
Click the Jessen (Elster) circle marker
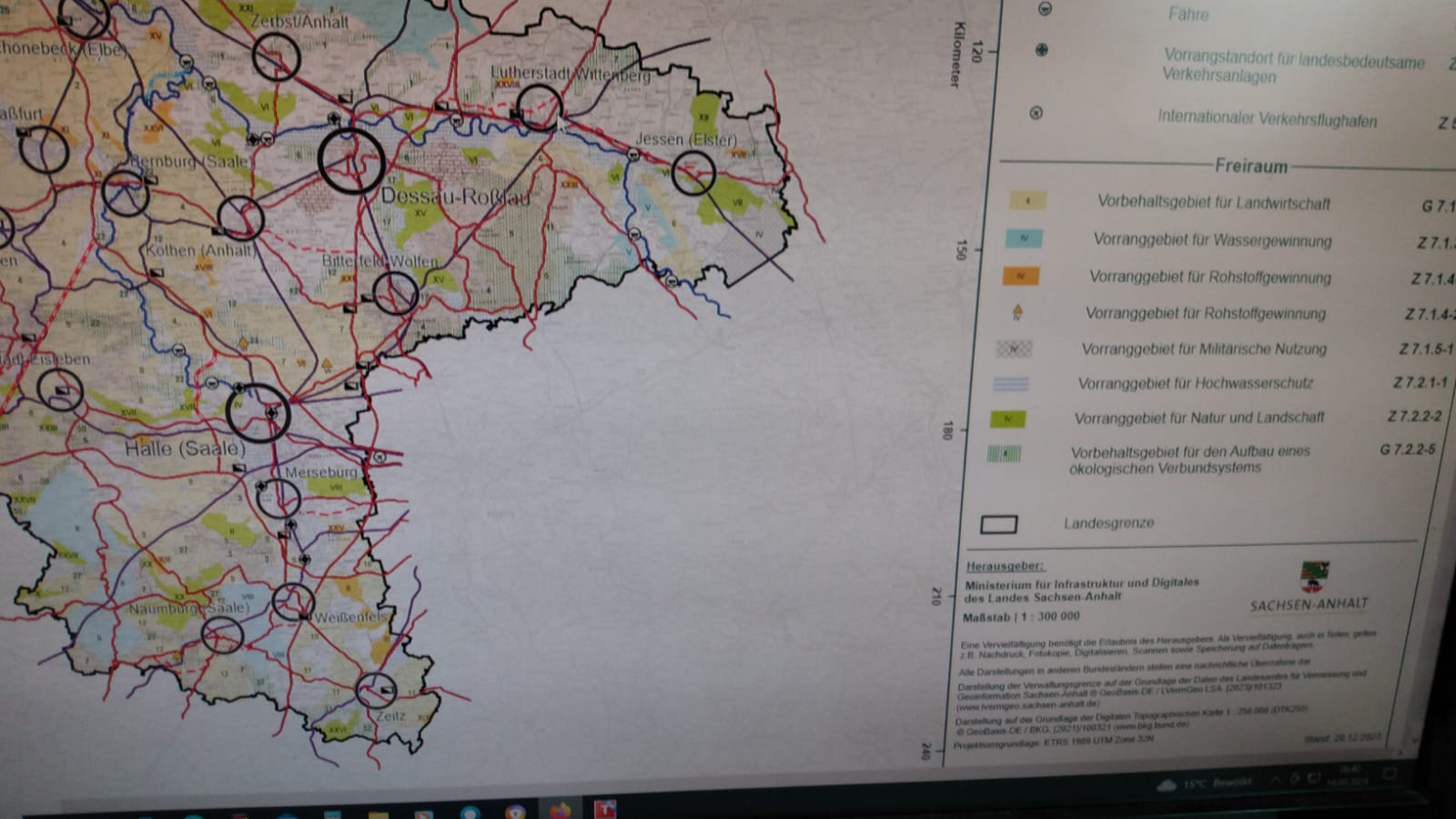693,172
